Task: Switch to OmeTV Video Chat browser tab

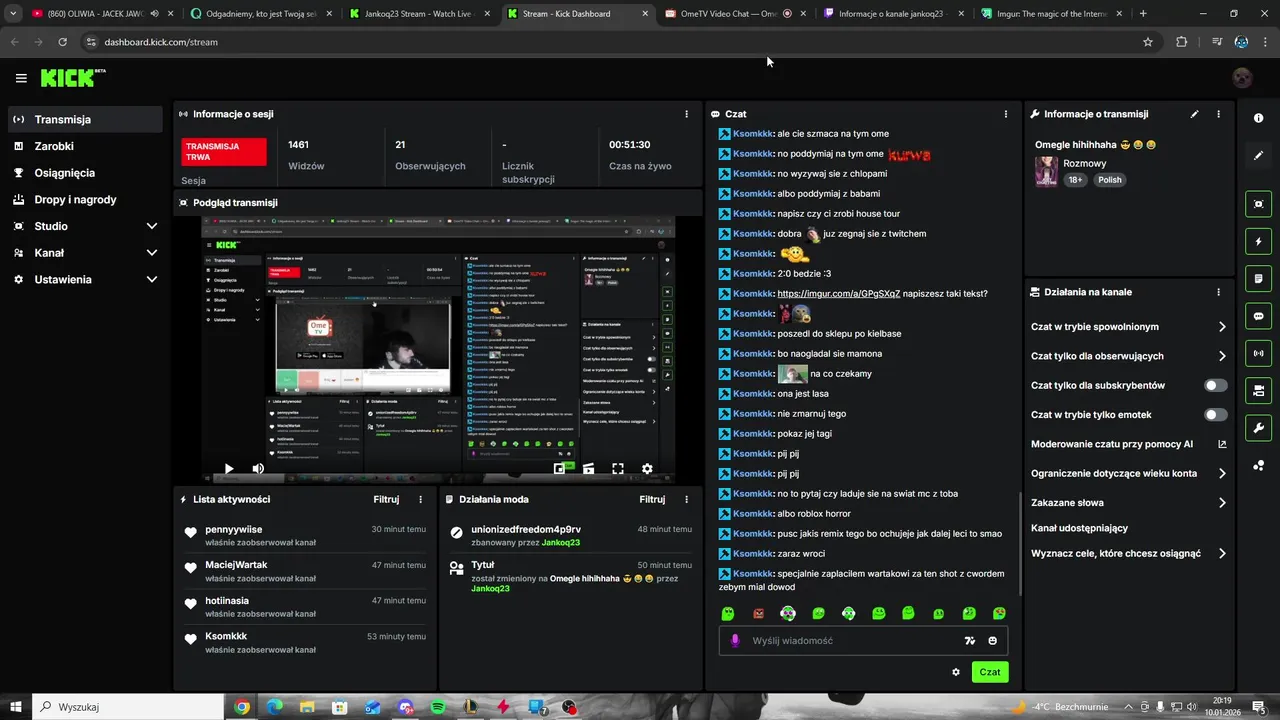Action: point(734,14)
